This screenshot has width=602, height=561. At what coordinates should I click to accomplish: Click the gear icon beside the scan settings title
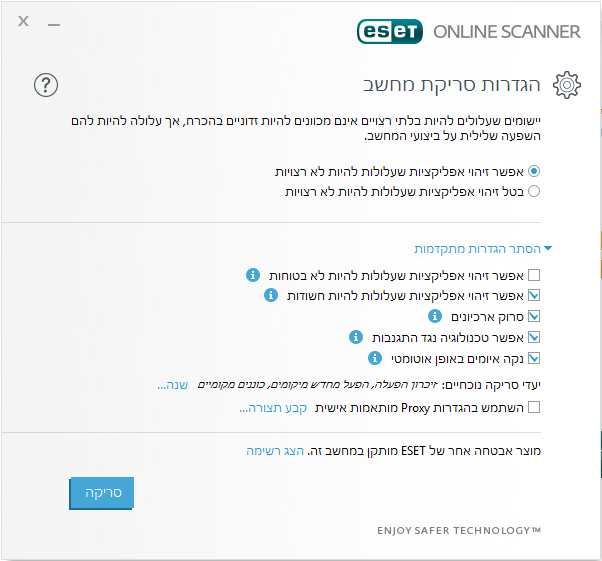[567, 85]
